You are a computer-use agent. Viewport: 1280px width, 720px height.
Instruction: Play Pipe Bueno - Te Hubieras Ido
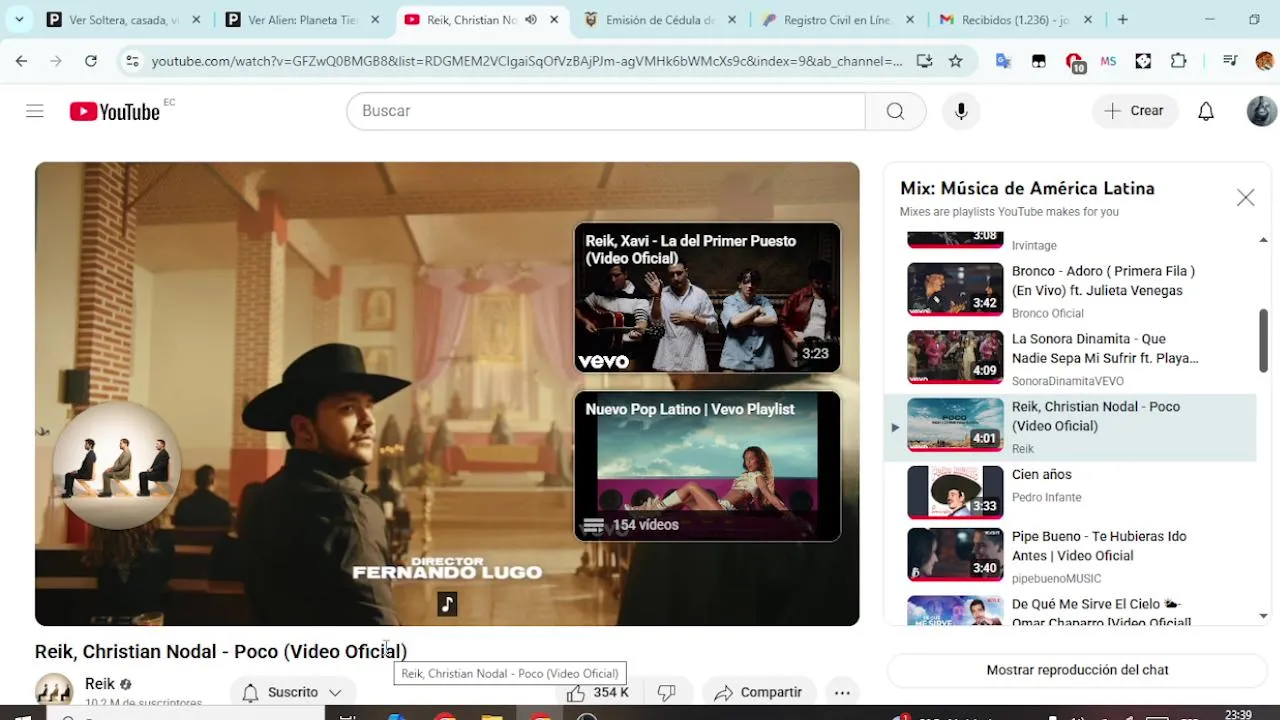[x=1070, y=555]
